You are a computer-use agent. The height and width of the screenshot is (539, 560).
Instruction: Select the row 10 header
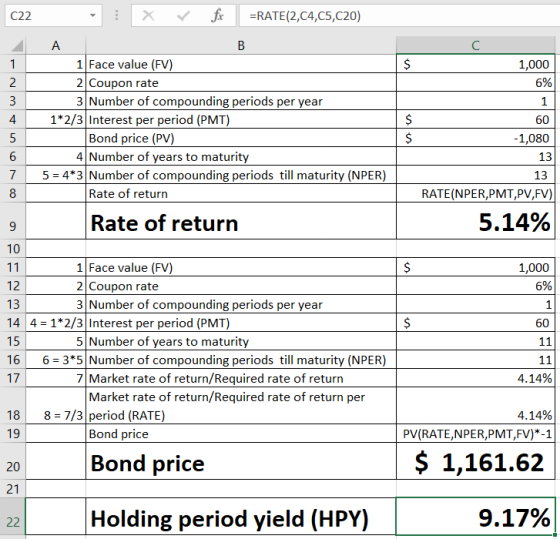[x=13, y=248]
